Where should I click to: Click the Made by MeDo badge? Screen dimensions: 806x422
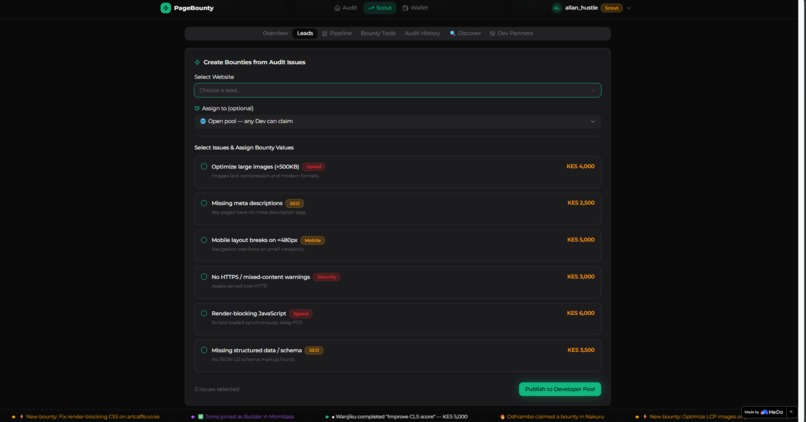pyautogui.click(x=764, y=412)
